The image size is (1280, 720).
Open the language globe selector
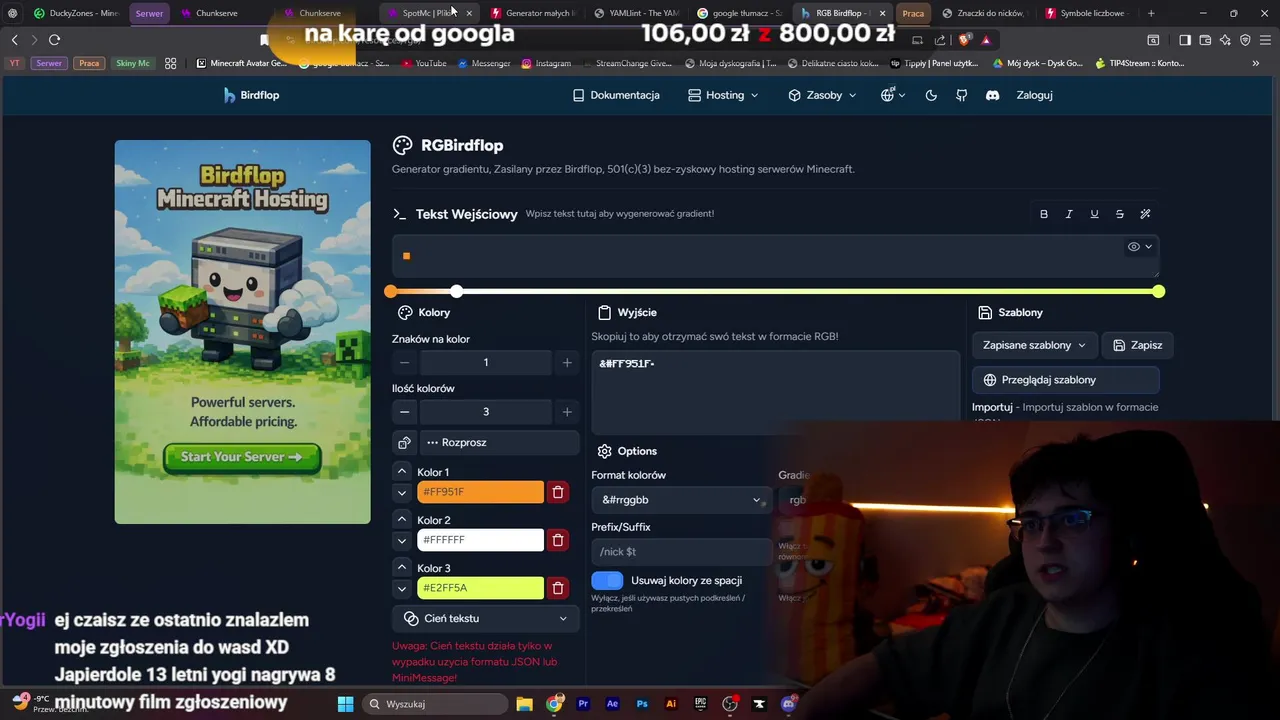892,95
